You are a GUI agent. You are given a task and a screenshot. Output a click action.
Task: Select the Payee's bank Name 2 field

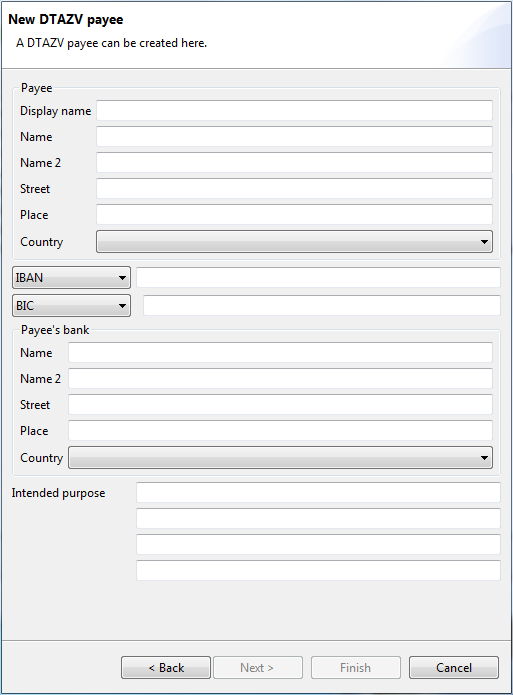click(x=280, y=379)
